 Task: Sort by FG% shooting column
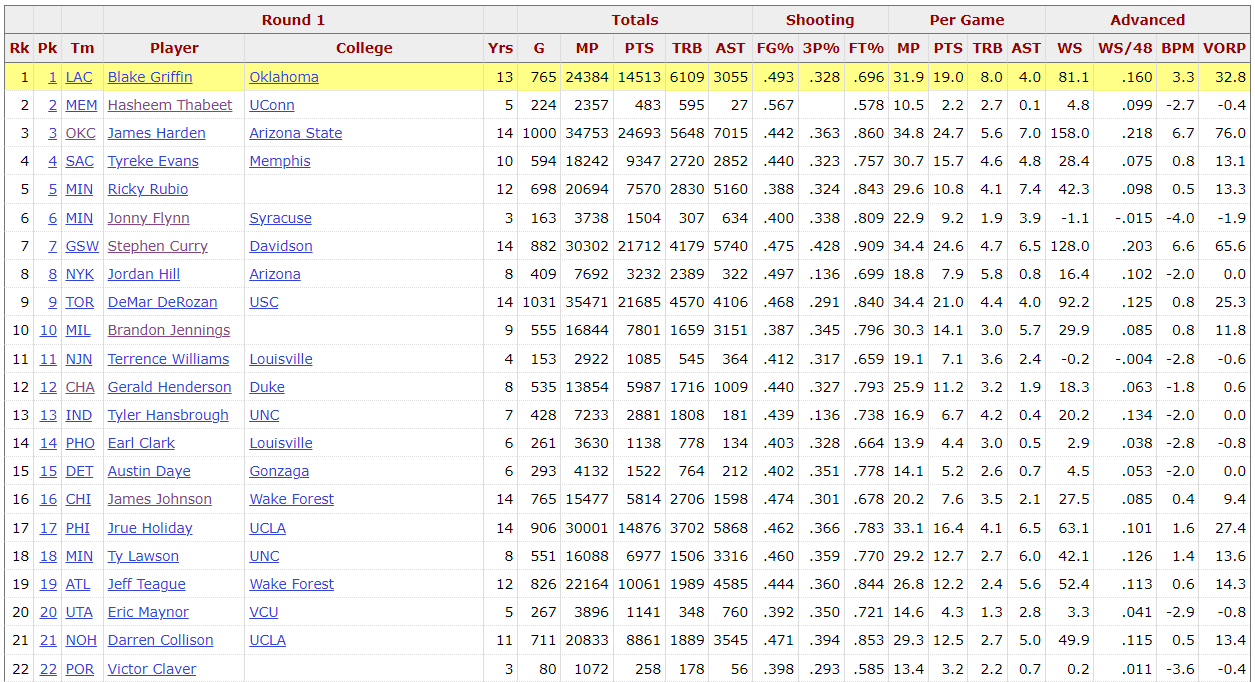pyautogui.click(x=775, y=48)
